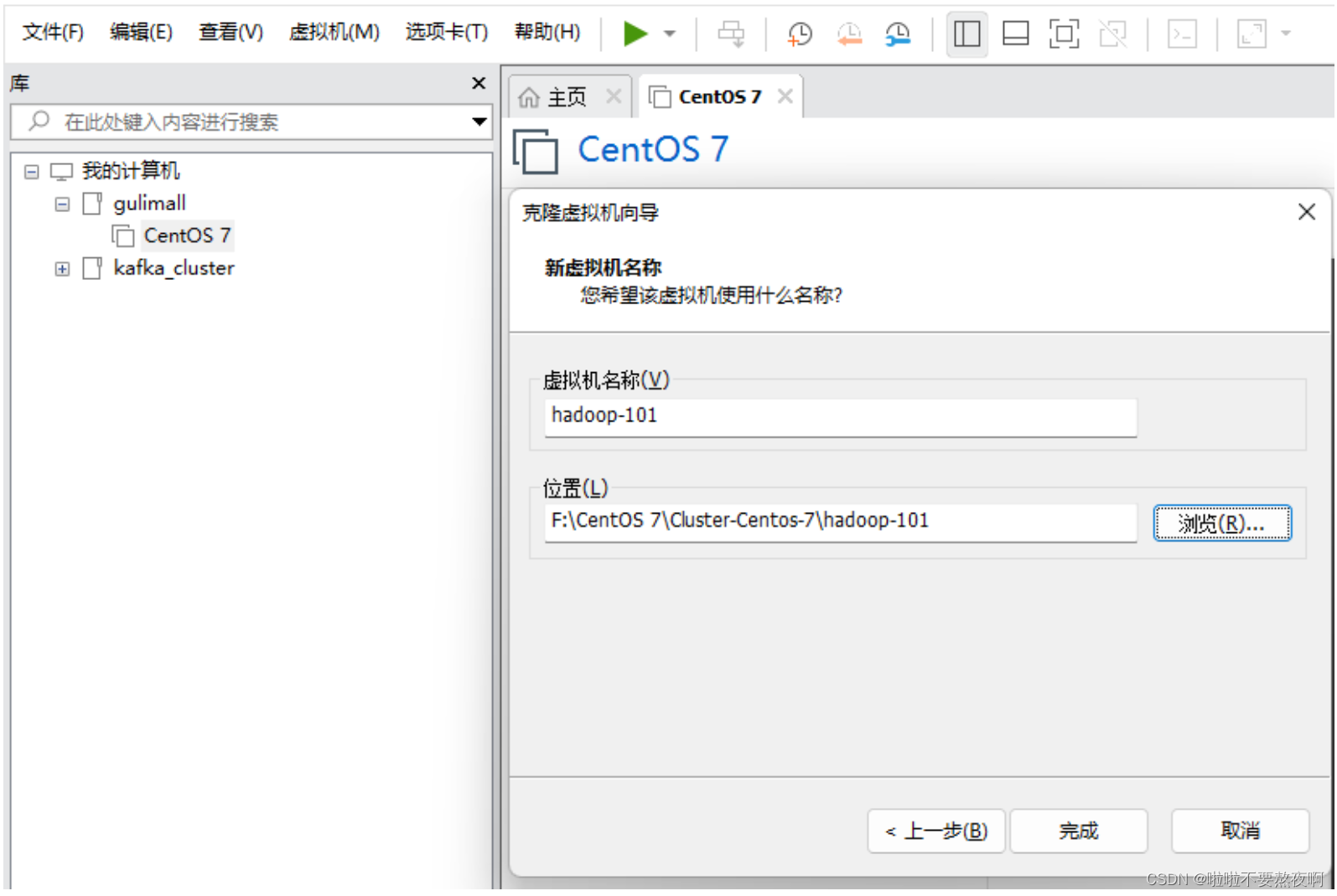The width and height of the screenshot is (1337, 896).
Task: Click the magnifier icon in the library search
Action: (x=39, y=121)
